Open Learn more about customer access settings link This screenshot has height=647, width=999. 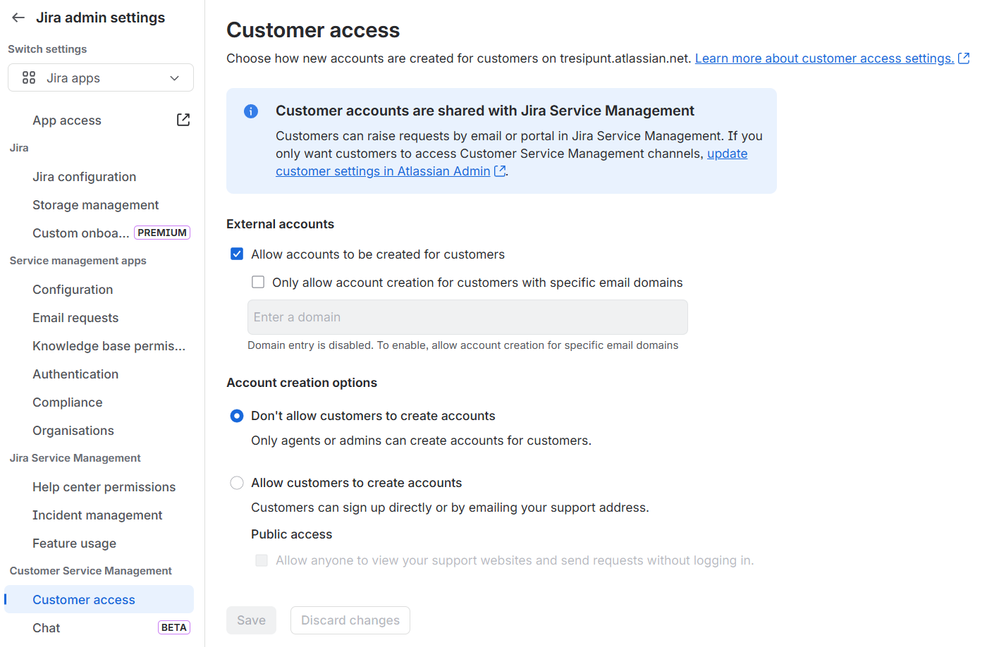point(824,59)
